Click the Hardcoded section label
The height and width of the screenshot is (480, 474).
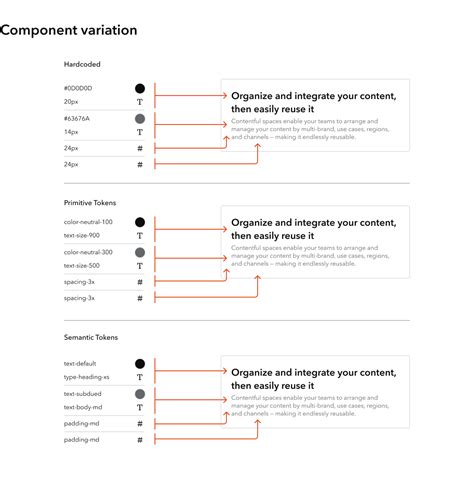click(82, 64)
